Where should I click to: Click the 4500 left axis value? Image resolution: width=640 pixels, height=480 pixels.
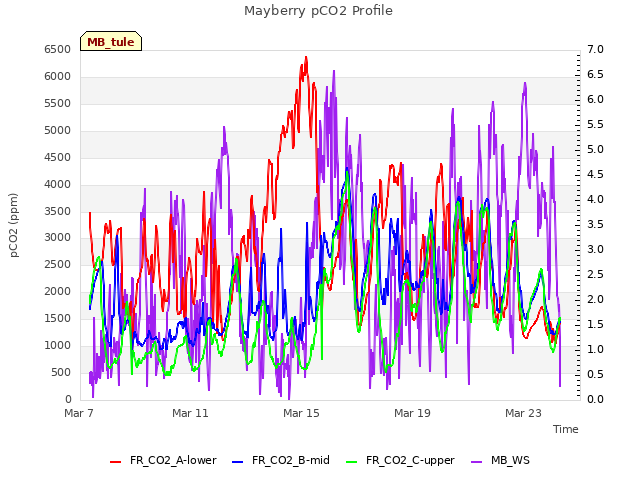[58, 158]
